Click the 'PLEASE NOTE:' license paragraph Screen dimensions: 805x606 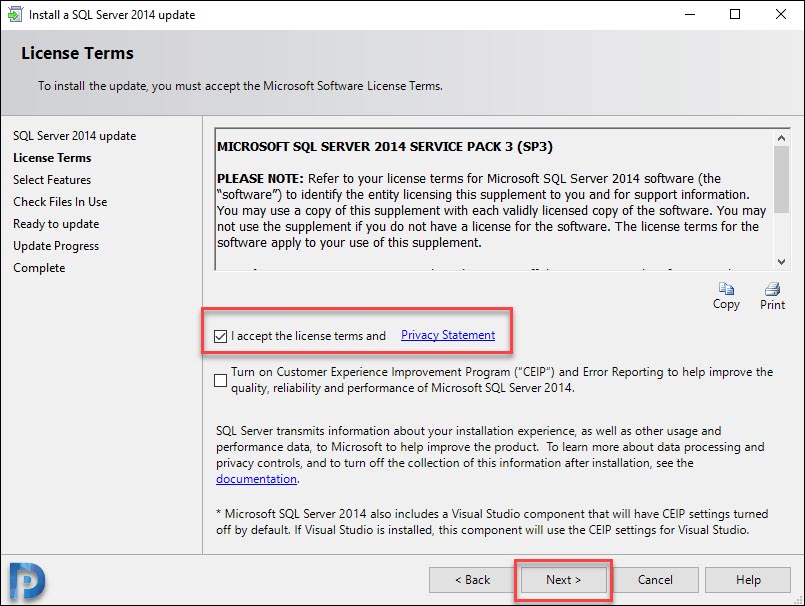[x=491, y=211]
